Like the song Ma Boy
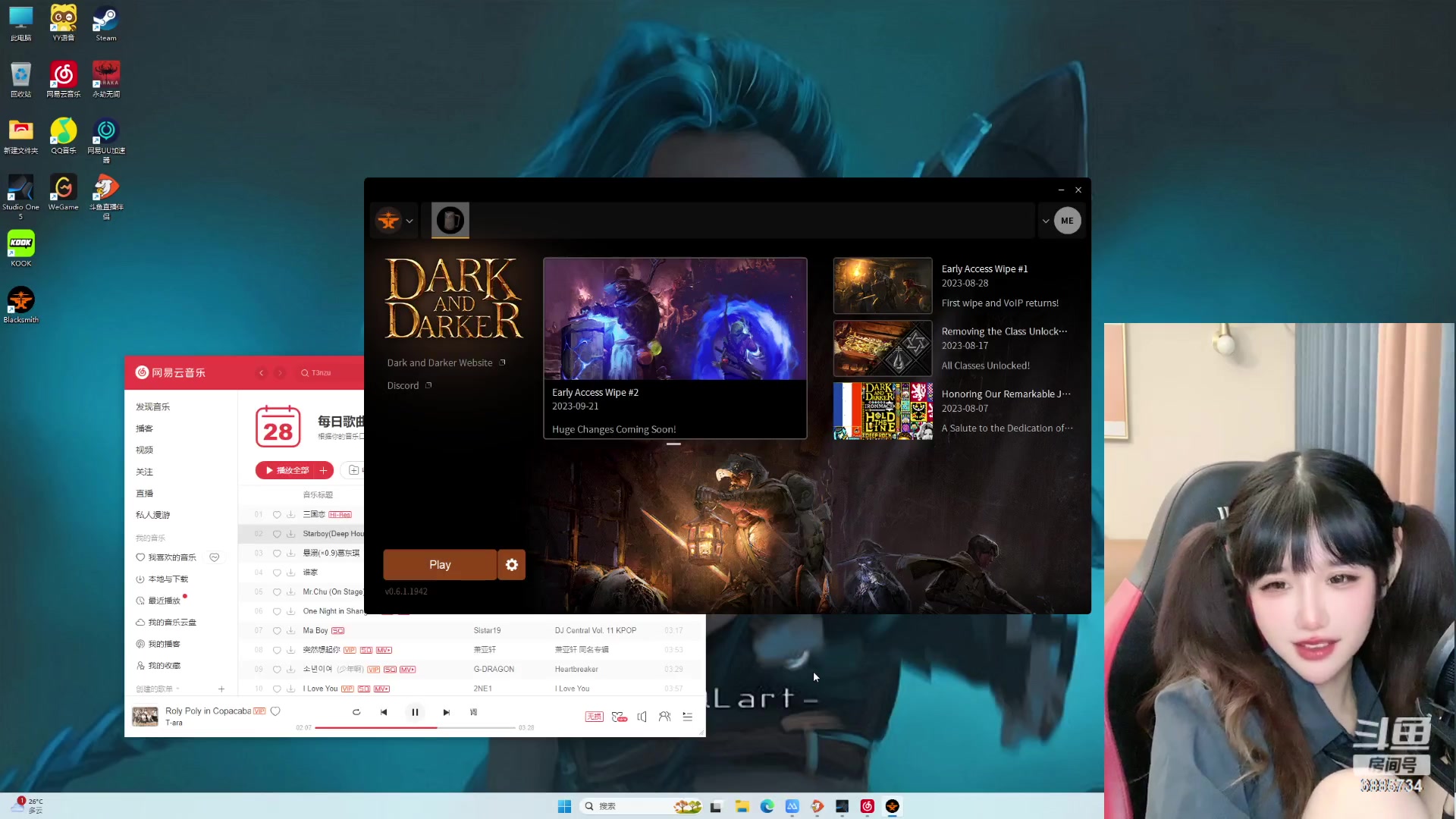Viewport: 1456px width, 819px height. [277, 631]
